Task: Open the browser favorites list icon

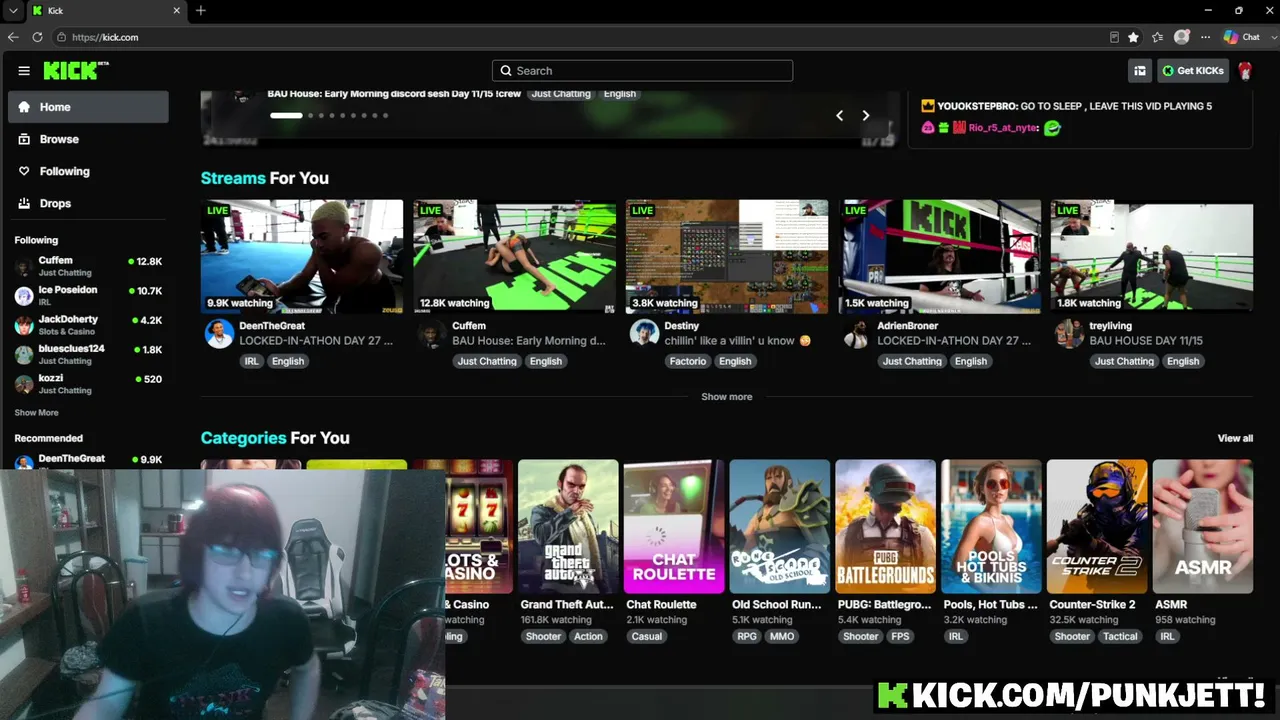Action: pyautogui.click(x=1157, y=37)
